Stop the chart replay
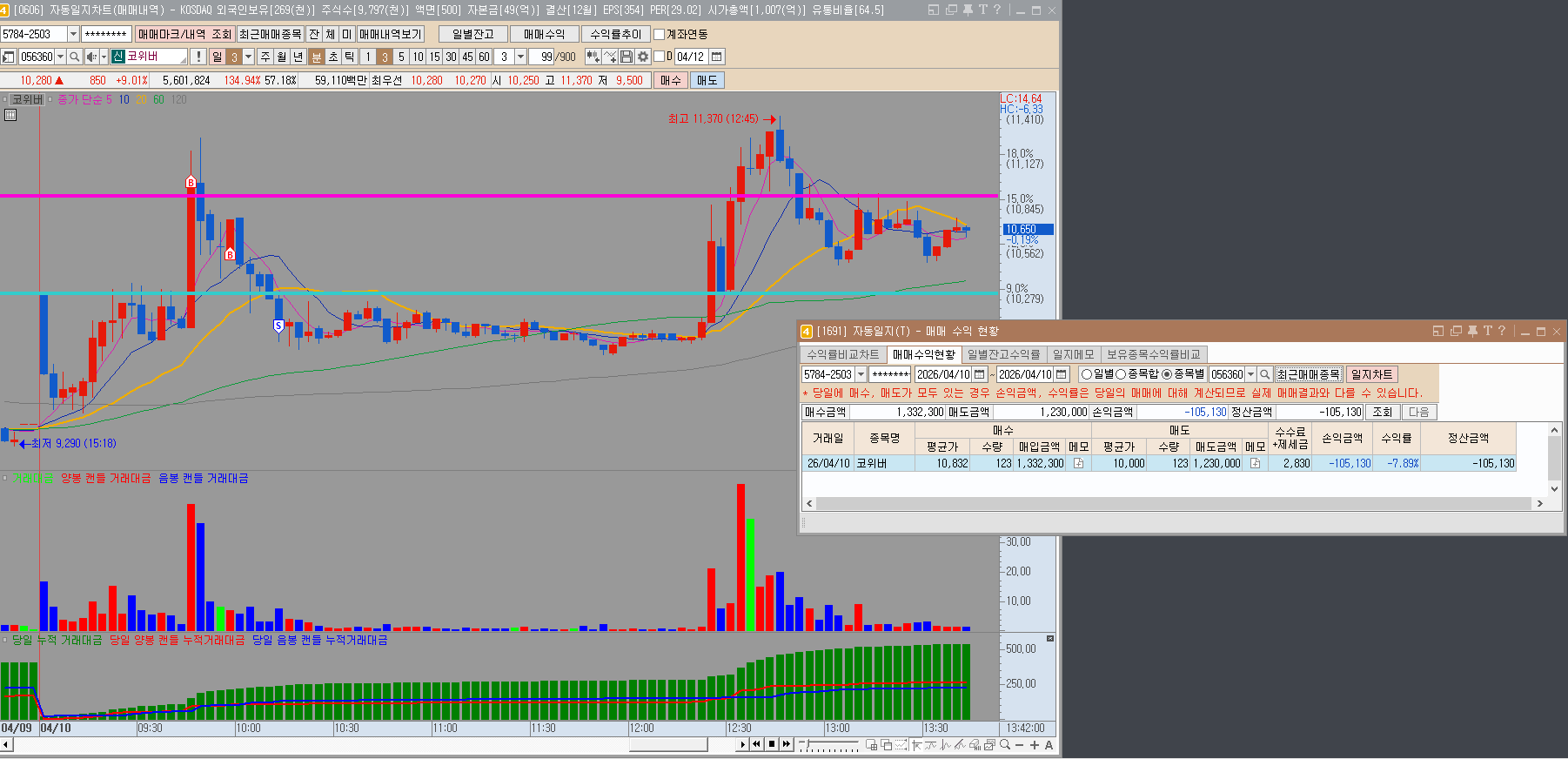 point(771,744)
